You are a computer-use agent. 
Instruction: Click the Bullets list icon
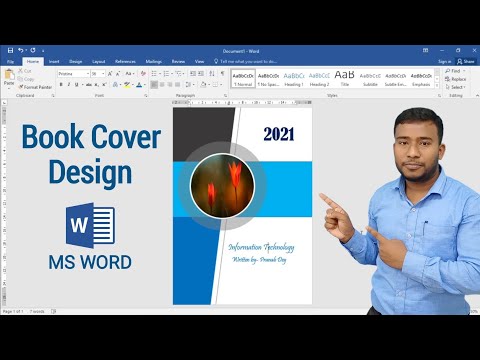(x=154, y=74)
